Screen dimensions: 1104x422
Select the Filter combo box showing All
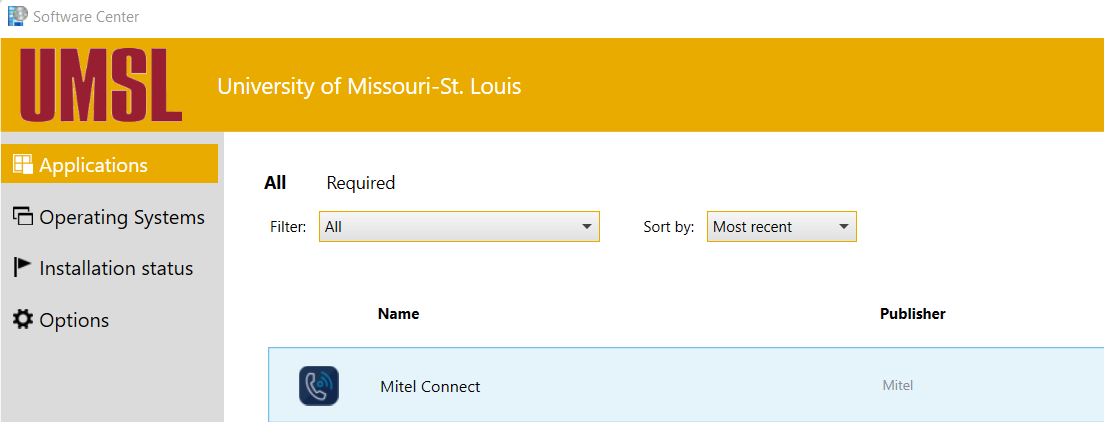coord(450,227)
